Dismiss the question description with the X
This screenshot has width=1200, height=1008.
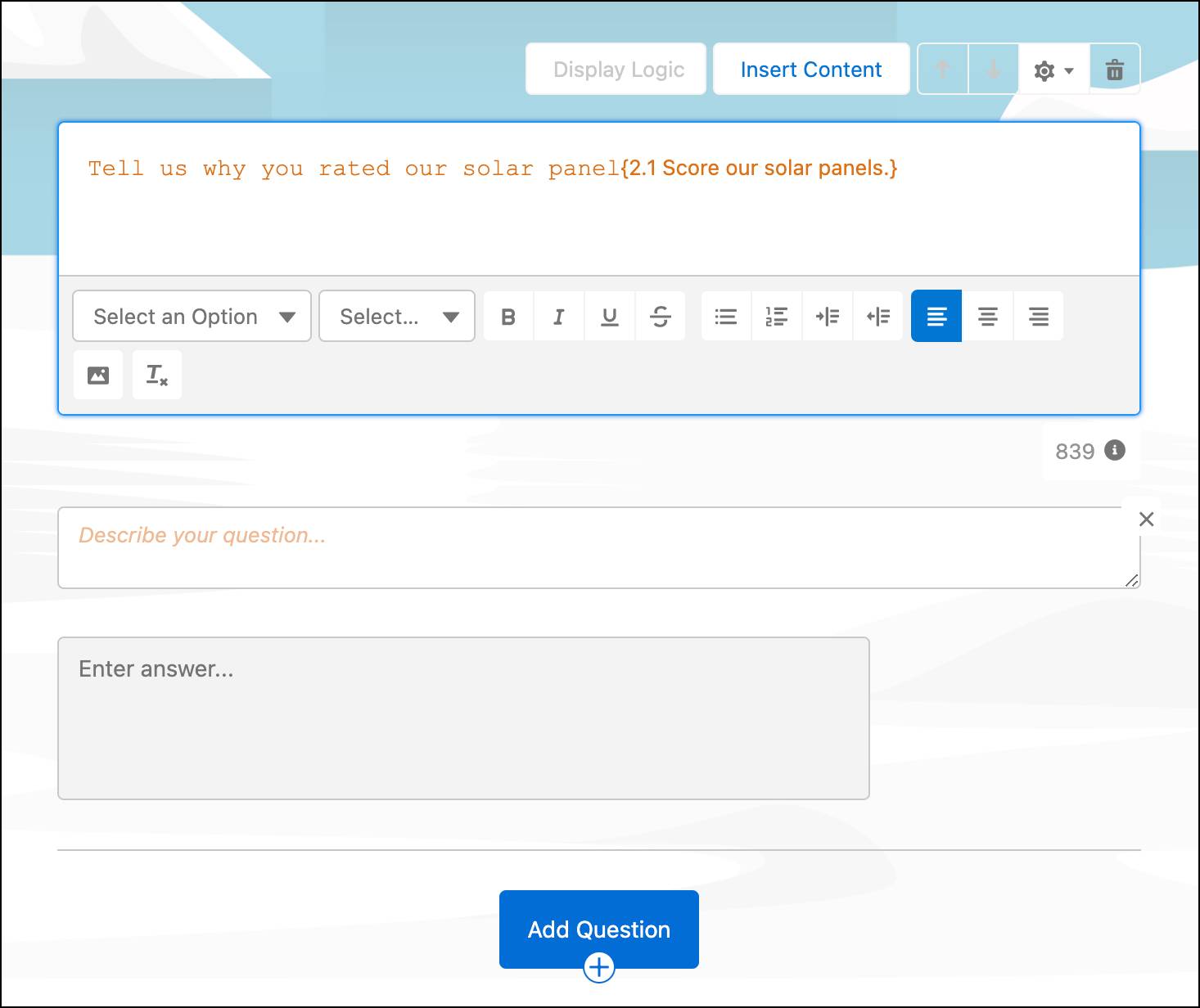(1145, 519)
